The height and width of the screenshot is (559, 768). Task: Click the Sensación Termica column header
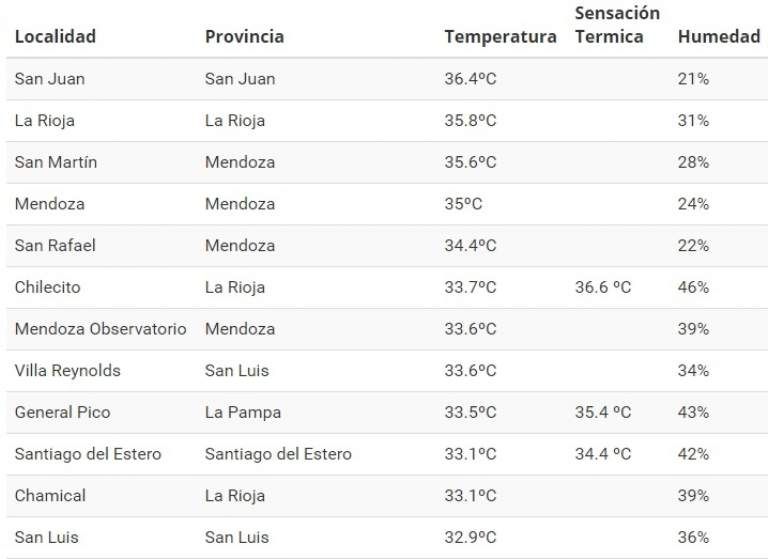[617, 25]
